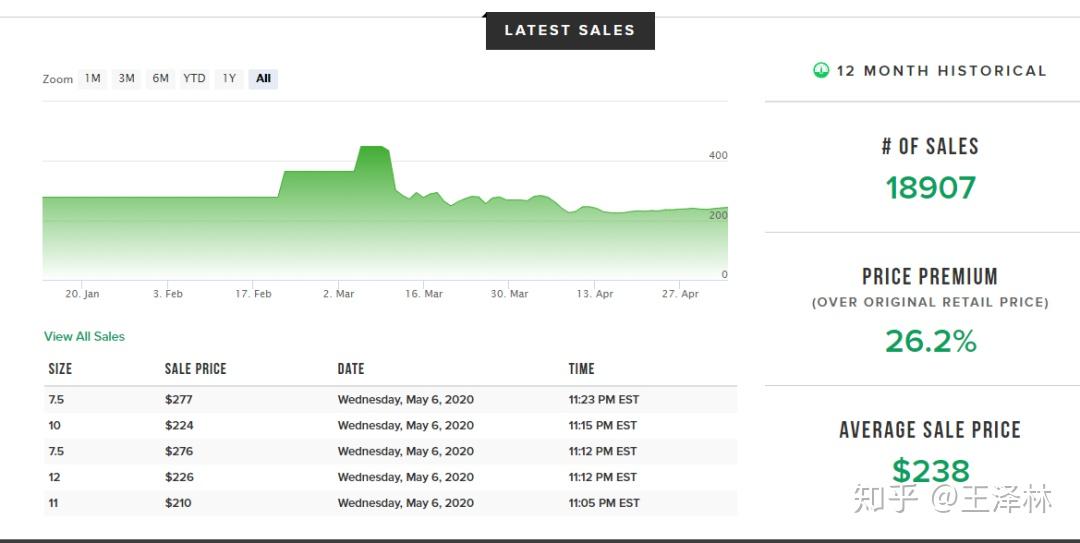Select the 1M zoom range

[93, 78]
